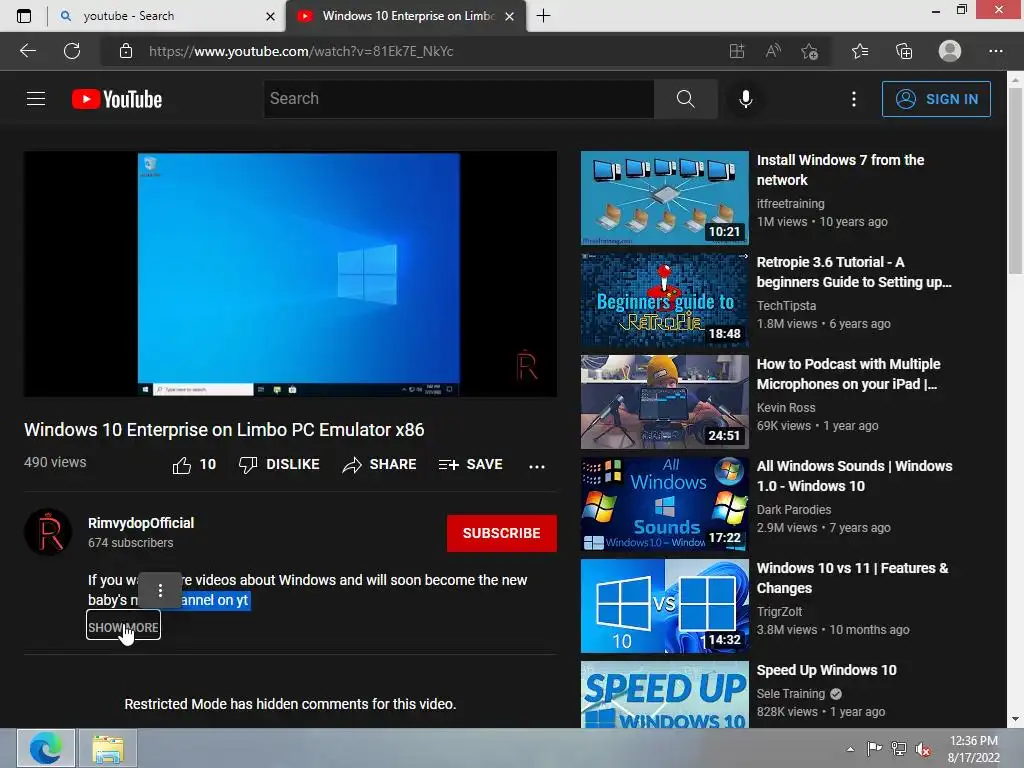
Task: Click the '490 views' text
Action: [x=55, y=462]
